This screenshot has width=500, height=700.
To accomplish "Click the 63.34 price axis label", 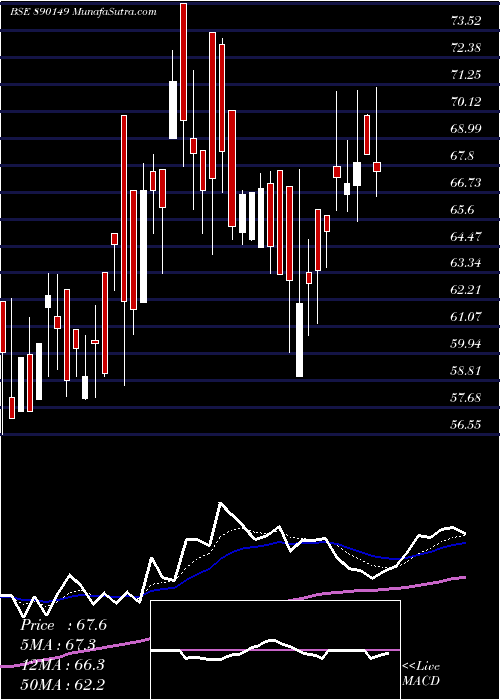I will [466, 262].
